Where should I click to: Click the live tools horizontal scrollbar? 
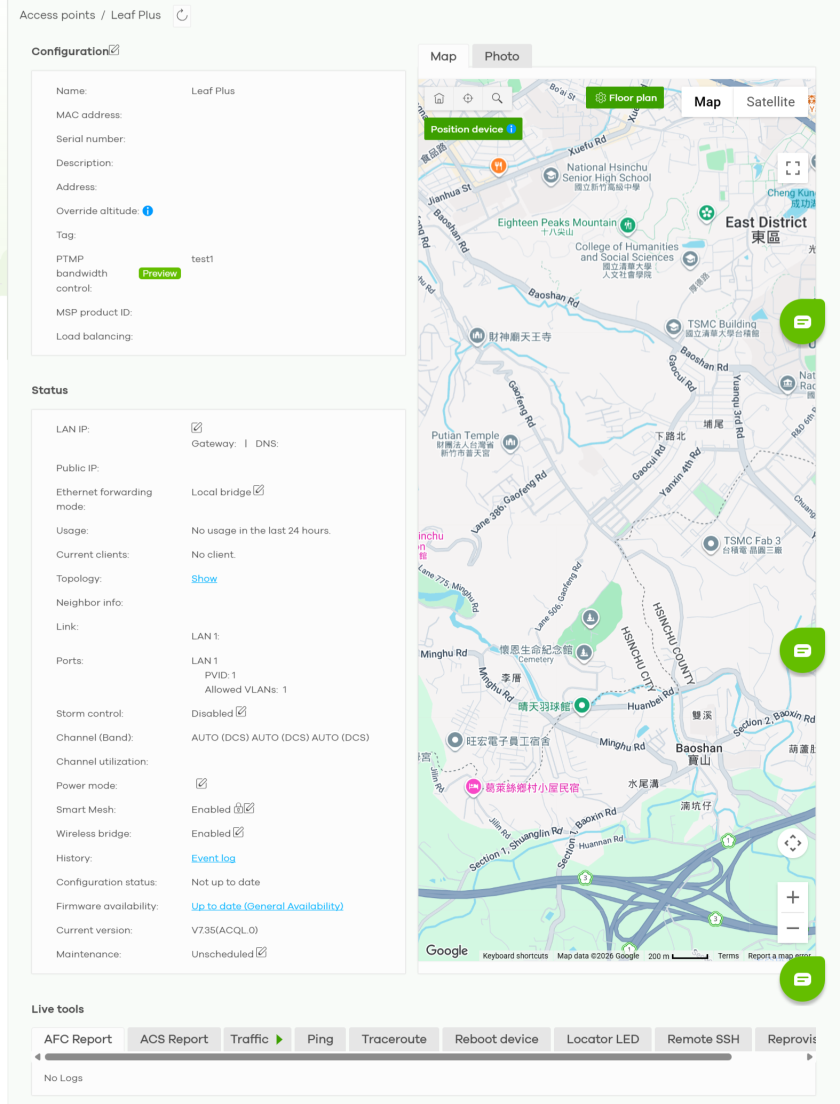tap(388, 1057)
